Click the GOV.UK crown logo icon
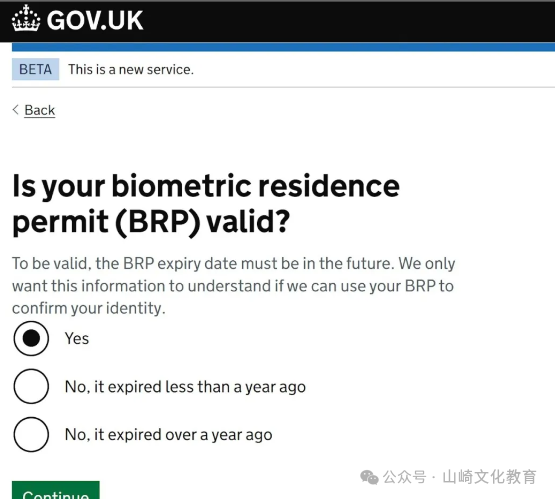 [x=26, y=18]
